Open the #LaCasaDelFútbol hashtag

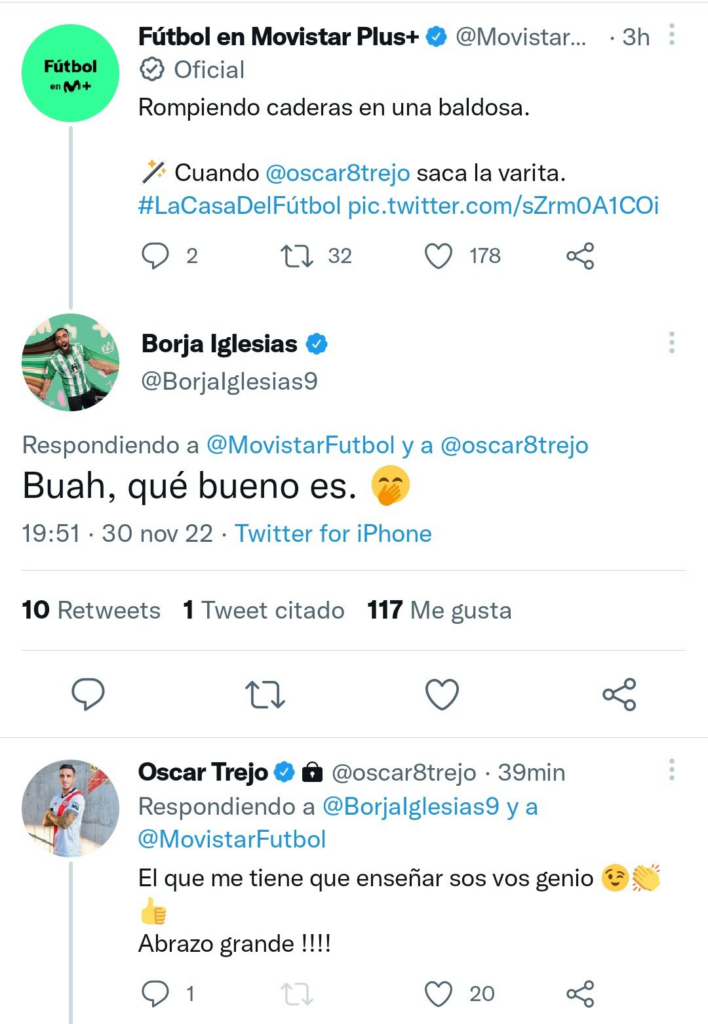pyautogui.click(x=240, y=206)
